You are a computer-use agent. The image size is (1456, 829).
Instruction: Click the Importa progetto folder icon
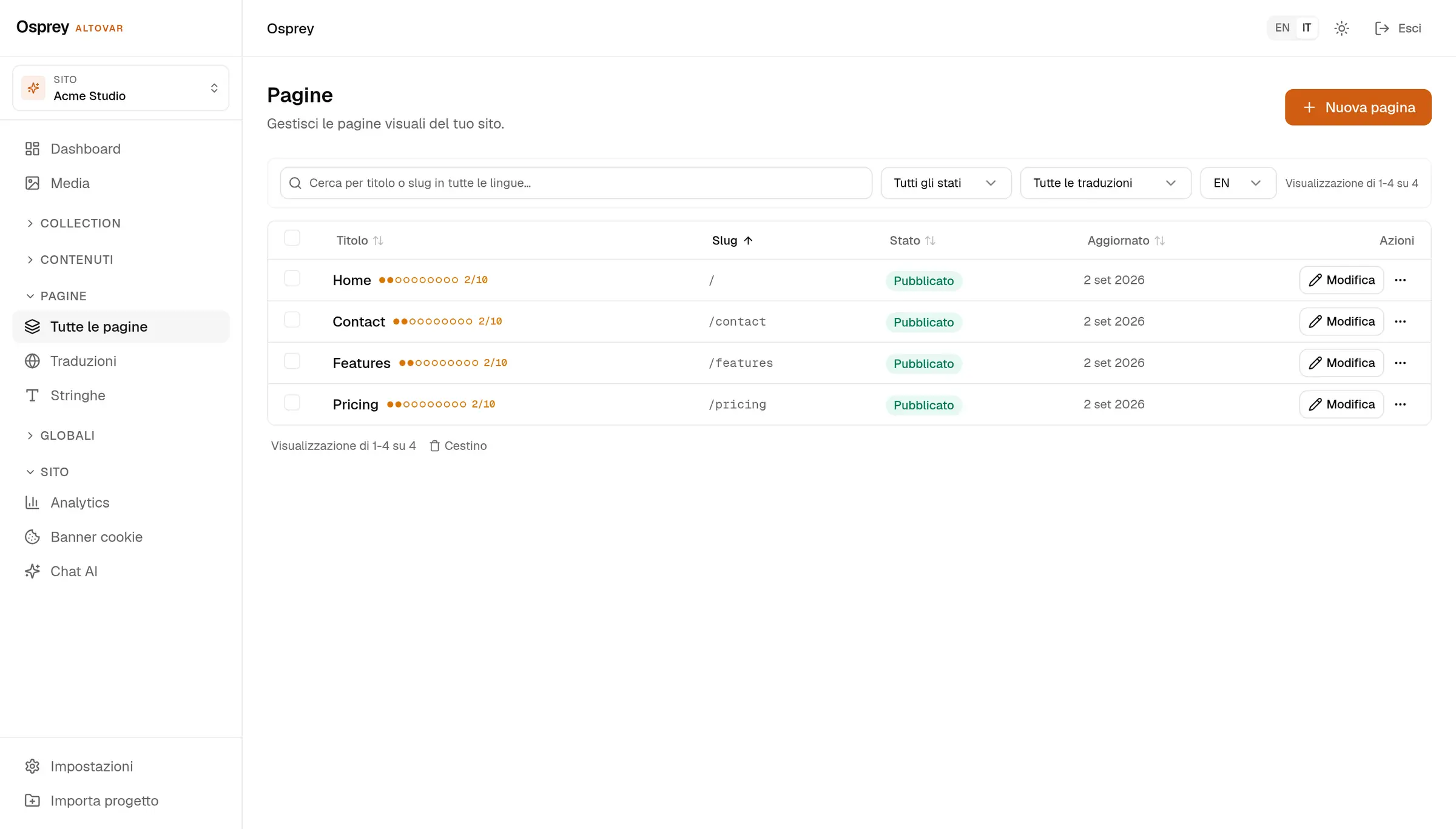point(32,800)
